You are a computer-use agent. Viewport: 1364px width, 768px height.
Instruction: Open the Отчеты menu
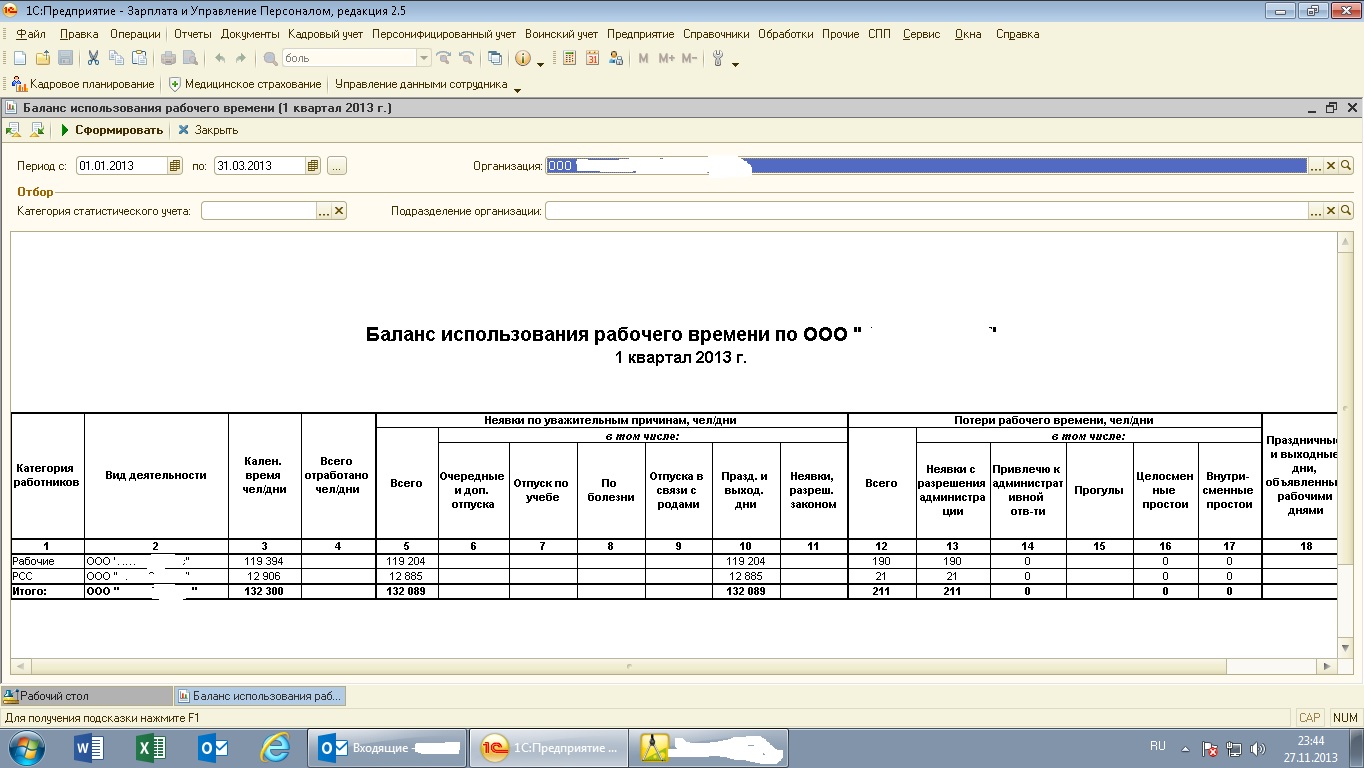(x=193, y=34)
